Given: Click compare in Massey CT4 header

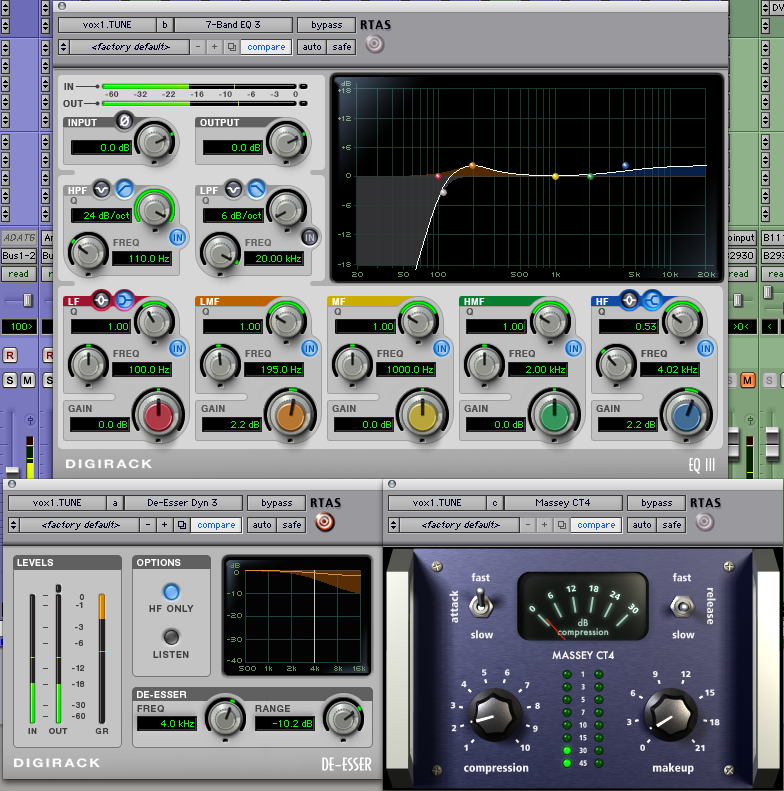Looking at the screenshot, I should click(596, 525).
